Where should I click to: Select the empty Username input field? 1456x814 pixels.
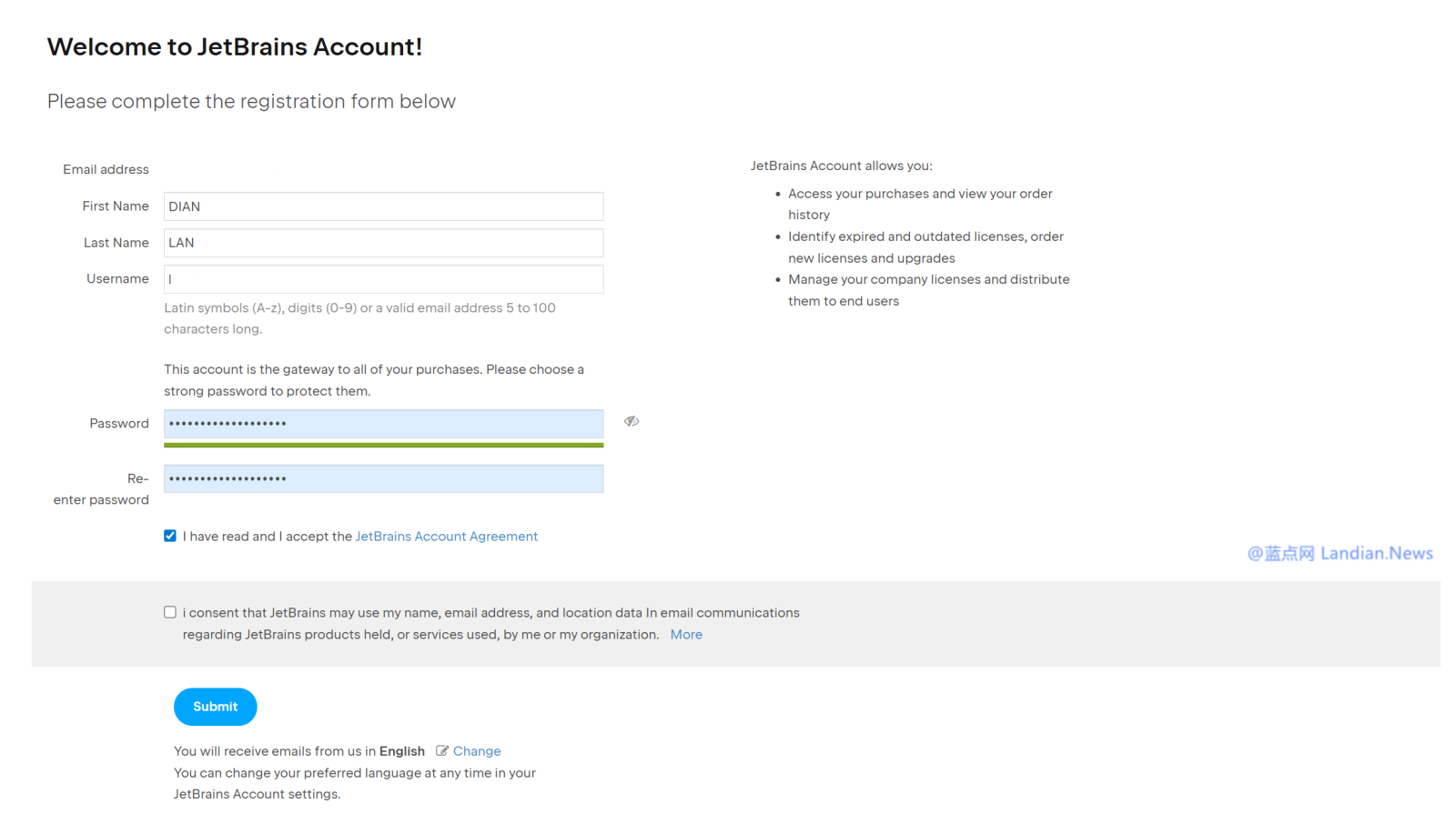tap(383, 279)
